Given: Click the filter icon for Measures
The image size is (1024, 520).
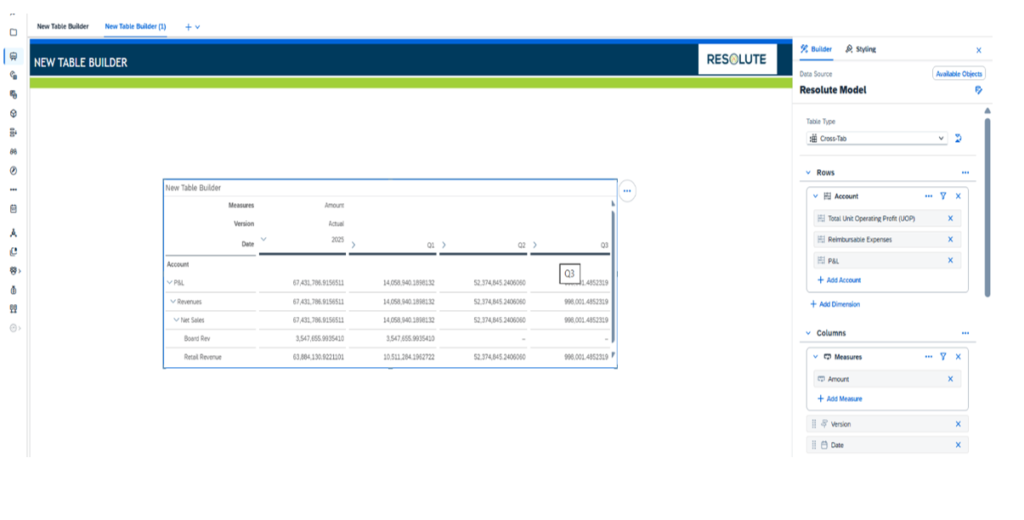Looking at the screenshot, I should tap(943, 356).
